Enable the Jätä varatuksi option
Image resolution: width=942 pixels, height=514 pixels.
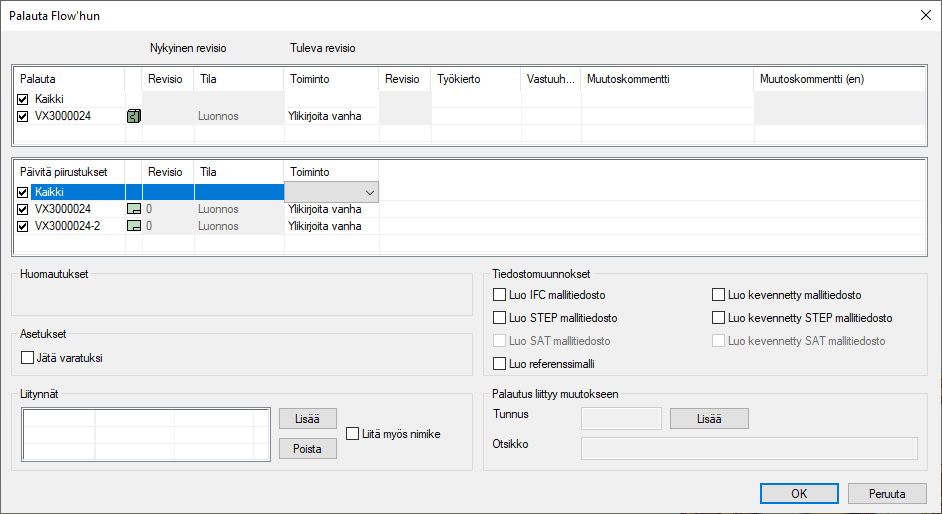point(28,357)
